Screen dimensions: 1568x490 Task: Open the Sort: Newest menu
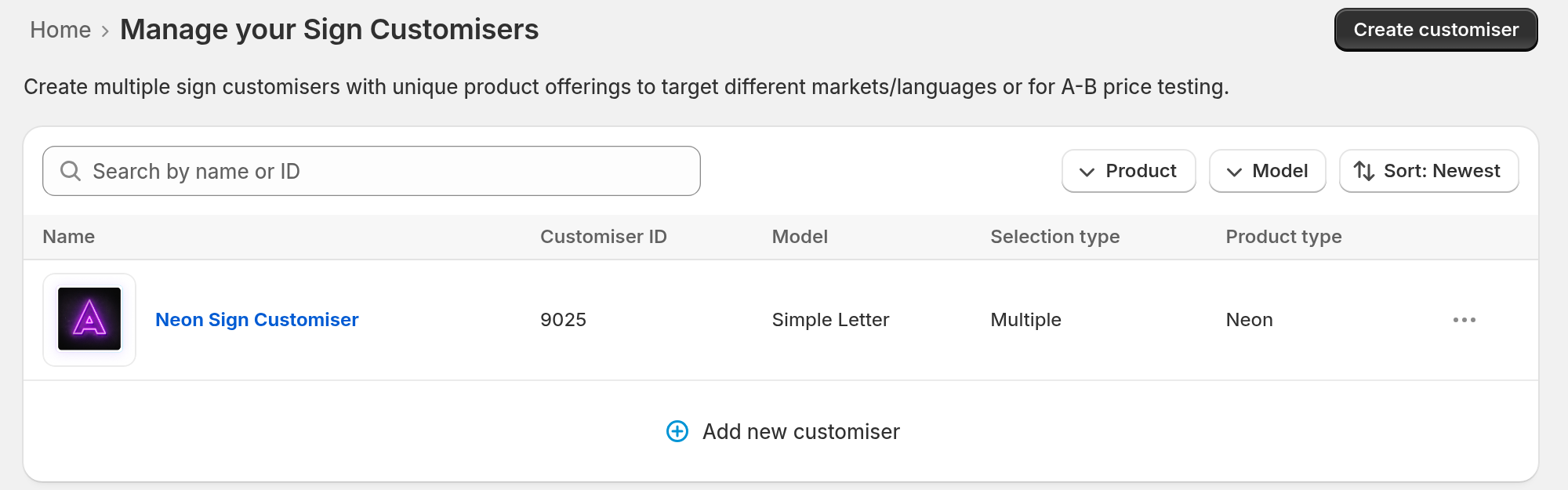pos(1428,171)
